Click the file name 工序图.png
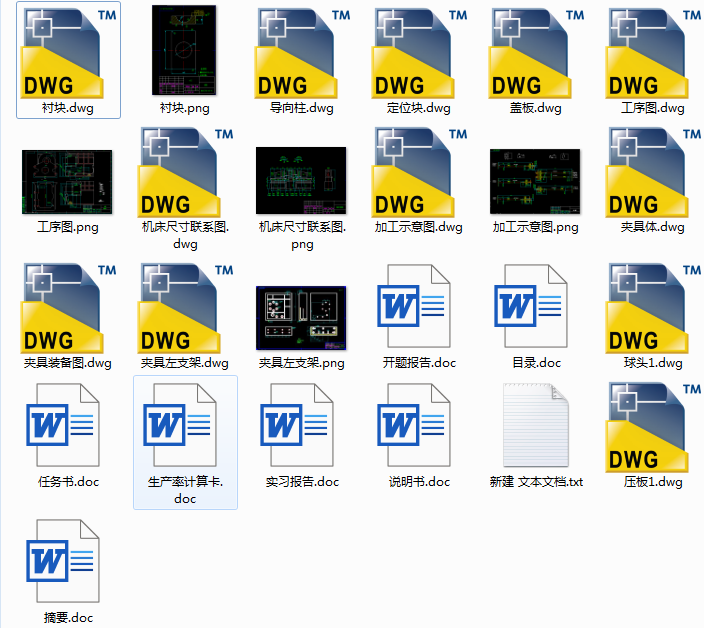 tap(68, 227)
